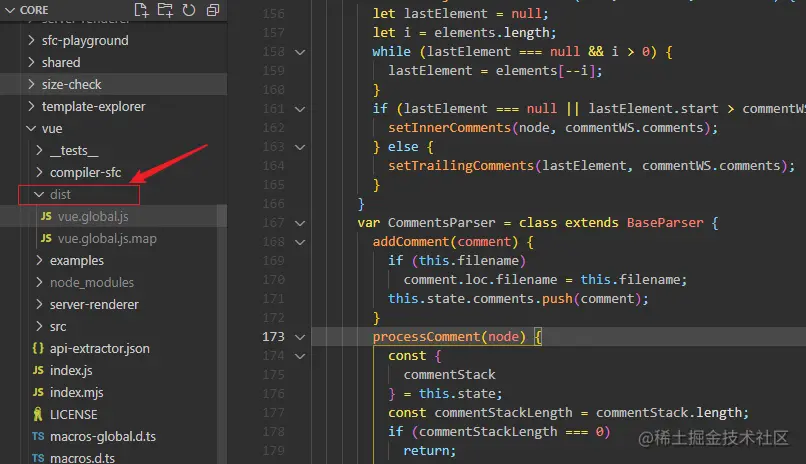Click the BaseParser class name in code
The width and height of the screenshot is (806, 464).
(x=665, y=222)
